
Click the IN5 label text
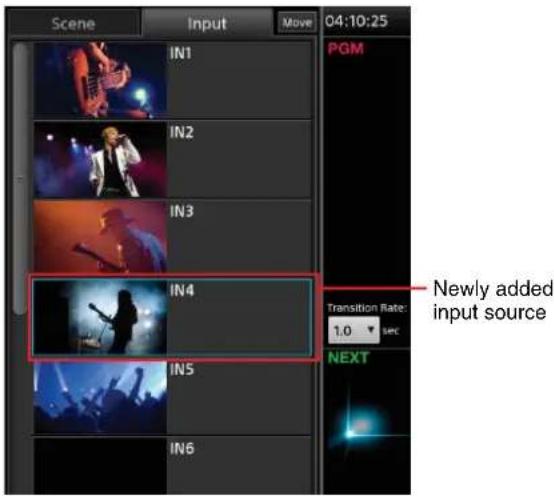coord(182,370)
